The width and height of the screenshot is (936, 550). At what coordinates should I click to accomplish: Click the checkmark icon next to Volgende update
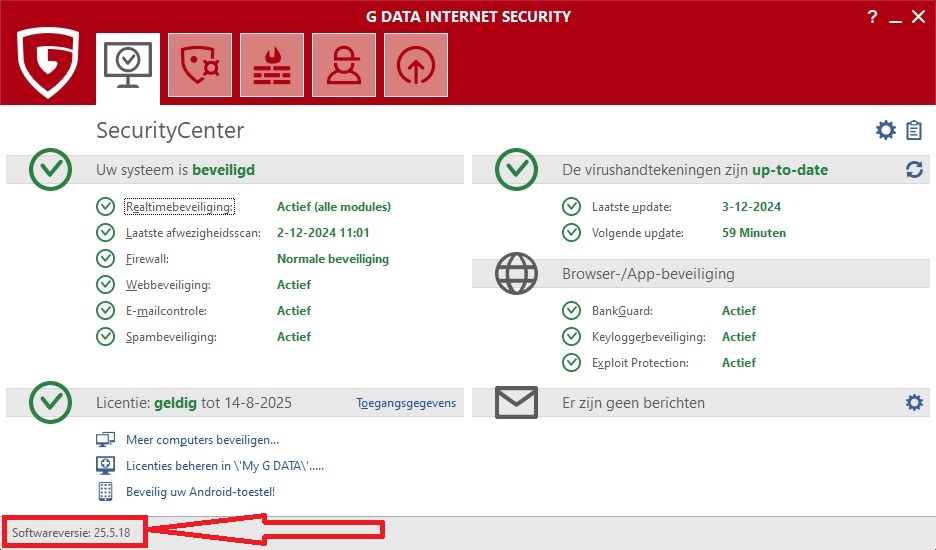571,232
